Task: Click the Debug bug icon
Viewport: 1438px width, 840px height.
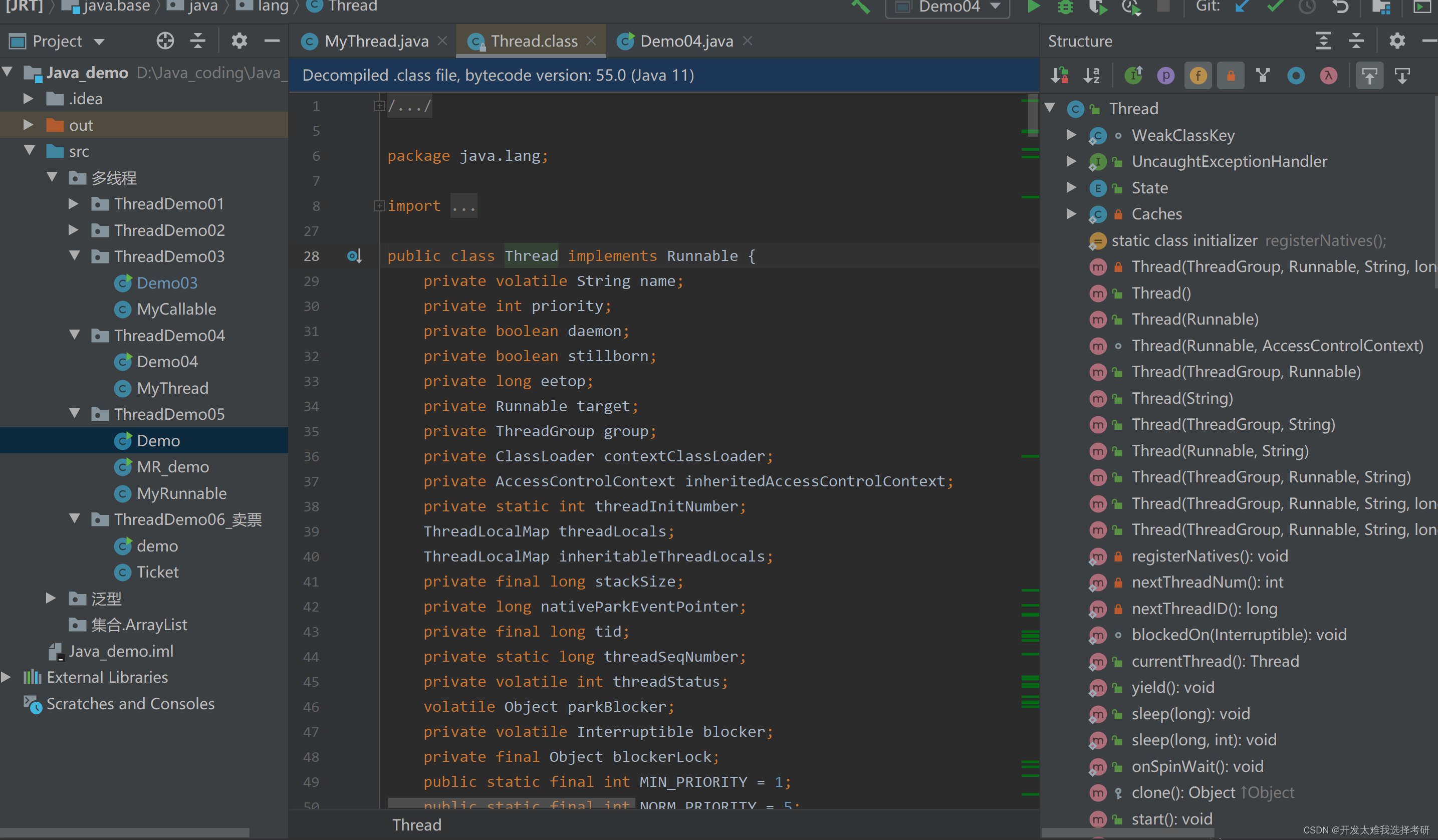Action: point(1065,7)
